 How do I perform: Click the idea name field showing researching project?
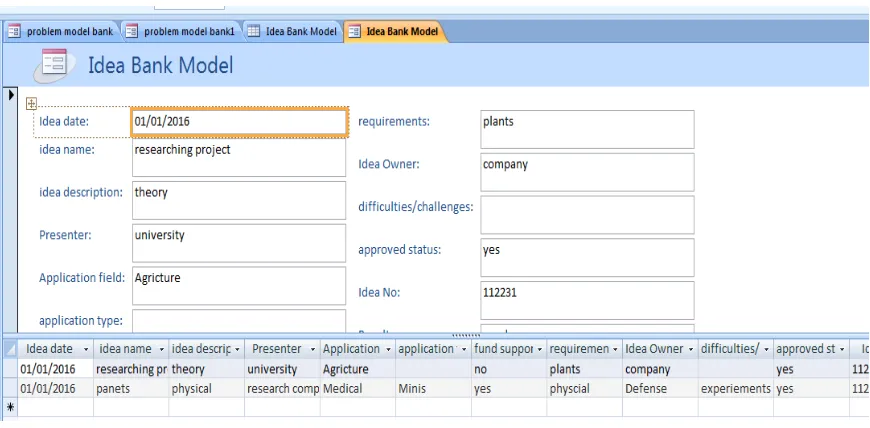(x=239, y=157)
